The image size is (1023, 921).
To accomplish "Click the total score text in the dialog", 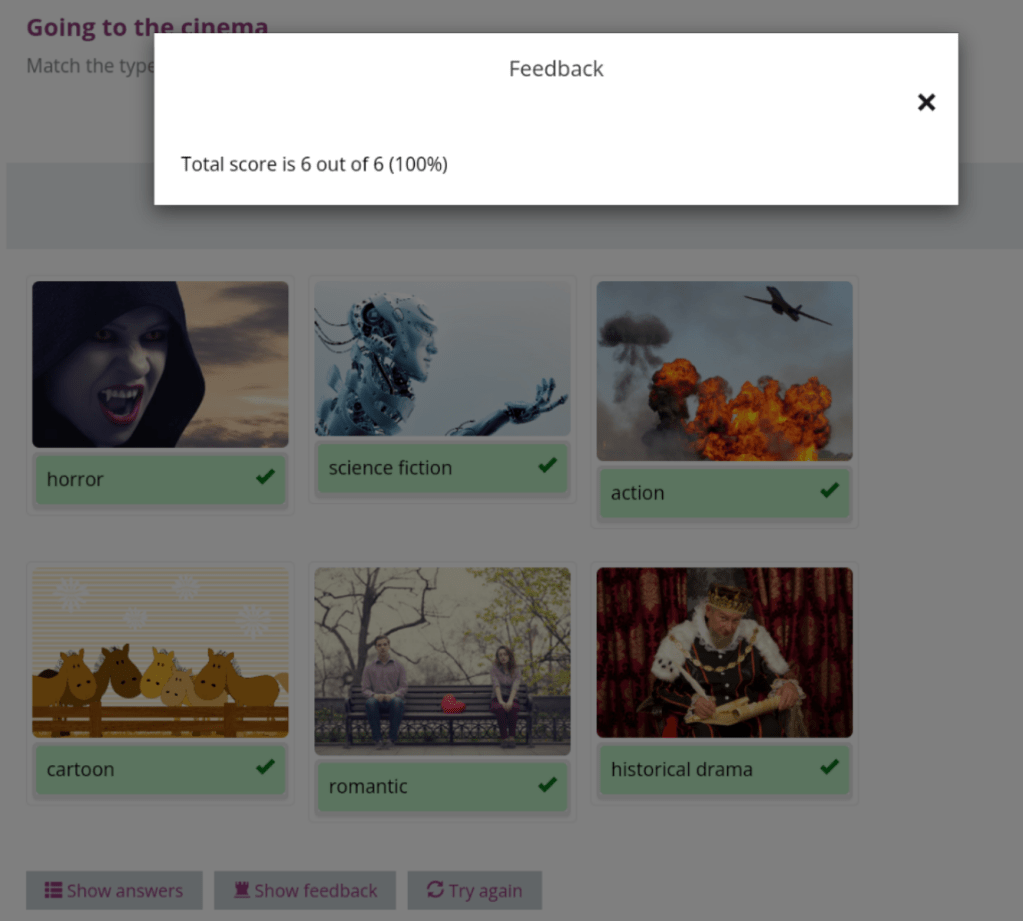I will click(314, 164).
